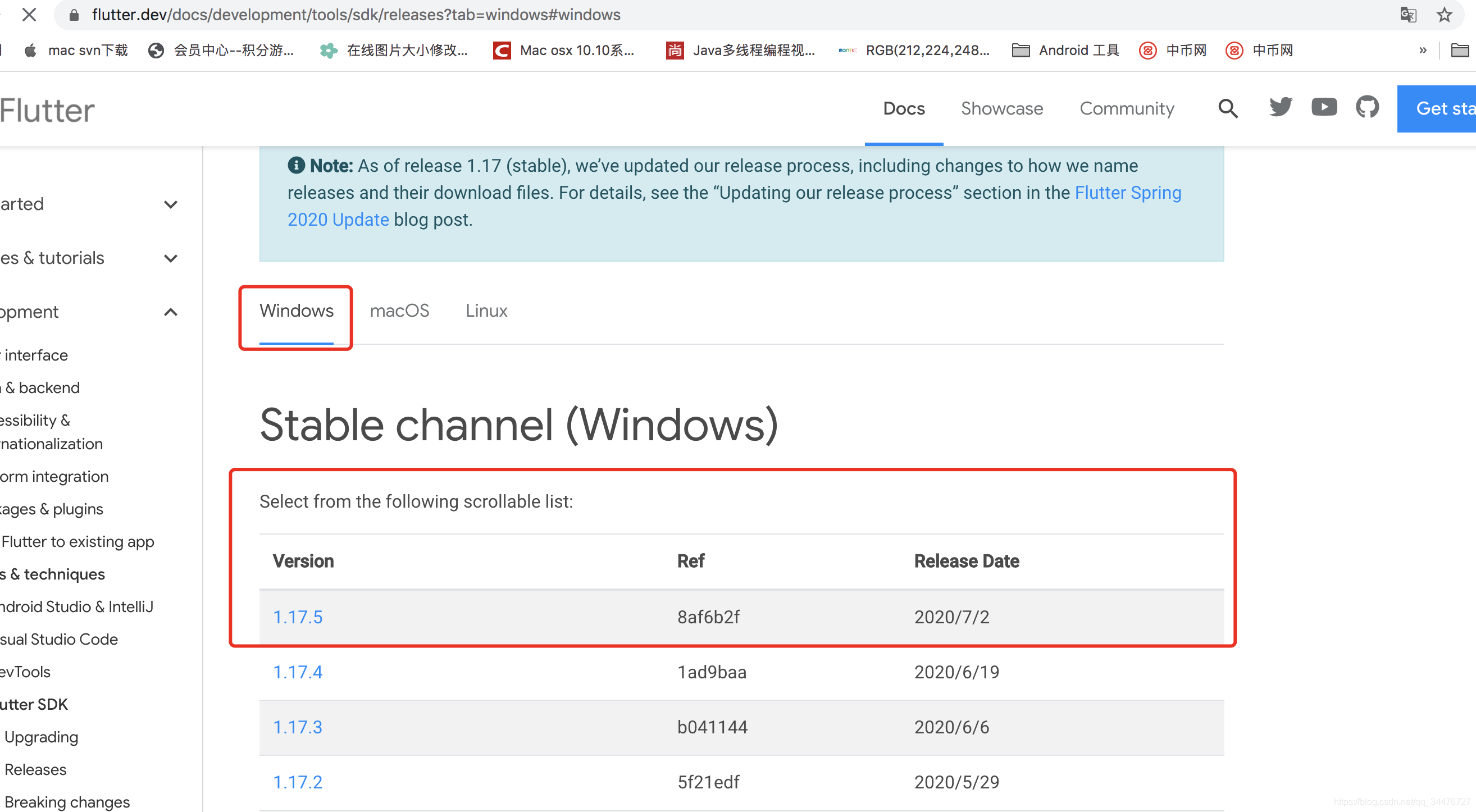Click ref cell '1ad9baa'
1476x812 pixels.
712,672
